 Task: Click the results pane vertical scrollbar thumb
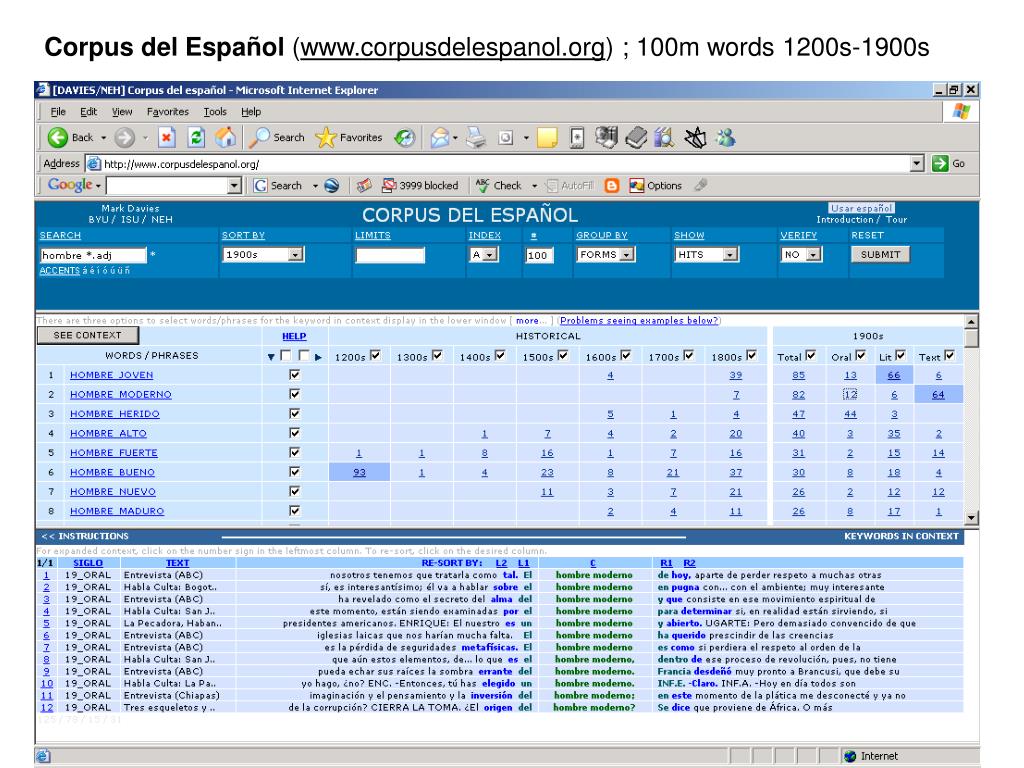click(x=972, y=338)
